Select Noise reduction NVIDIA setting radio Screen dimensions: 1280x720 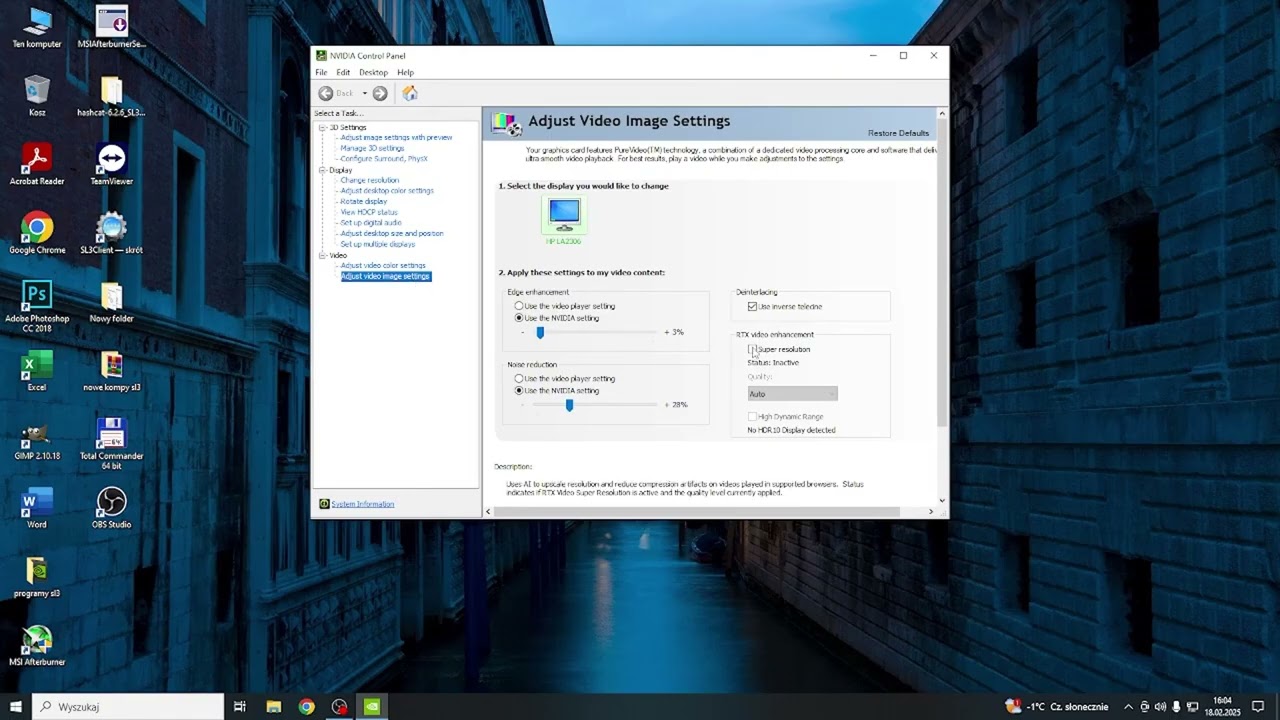coord(519,391)
